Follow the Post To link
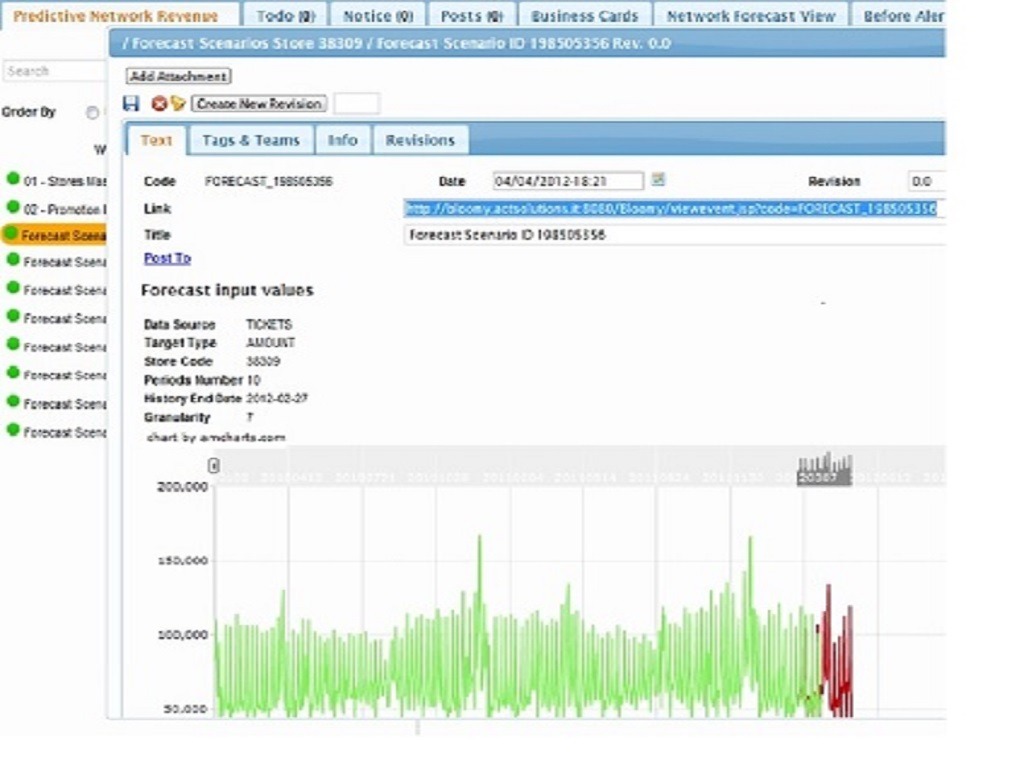 click(x=167, y=258)
